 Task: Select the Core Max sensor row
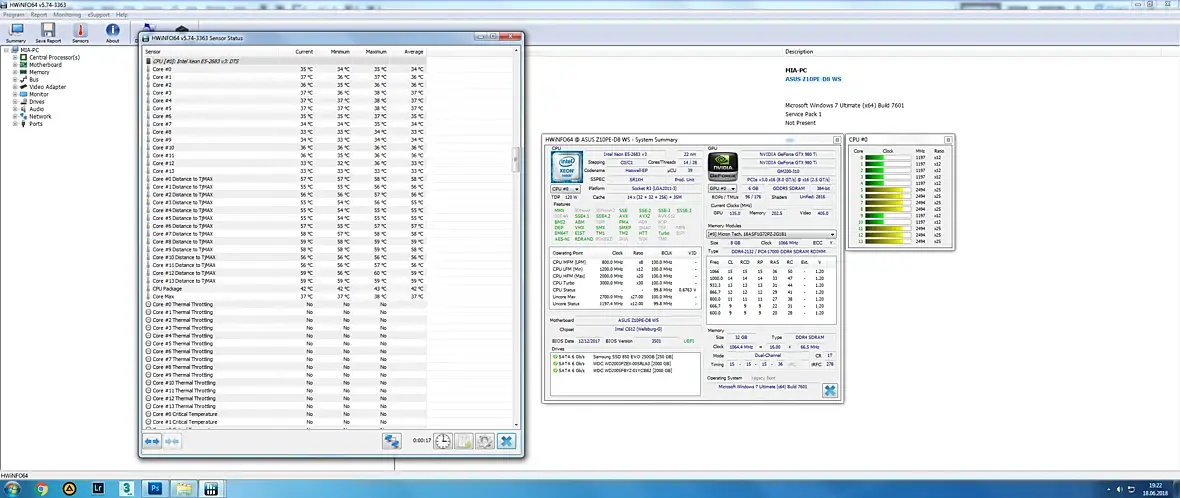[x=284, y=296]
